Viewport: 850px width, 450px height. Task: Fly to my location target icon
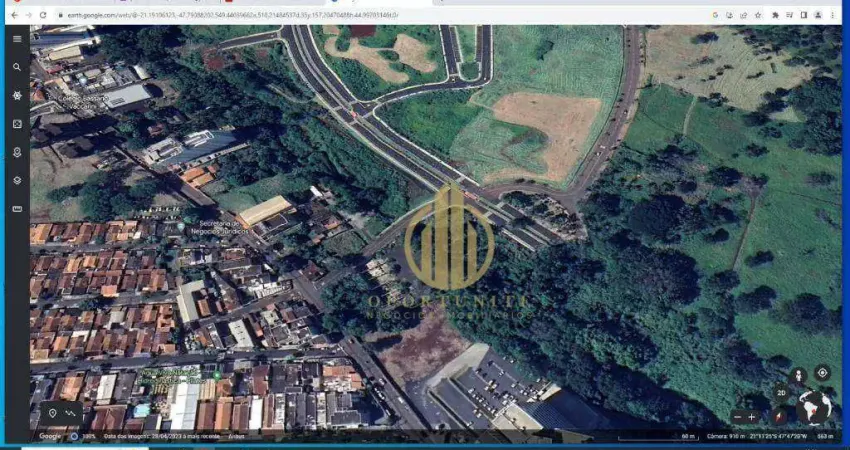click(x=822, y=373)
